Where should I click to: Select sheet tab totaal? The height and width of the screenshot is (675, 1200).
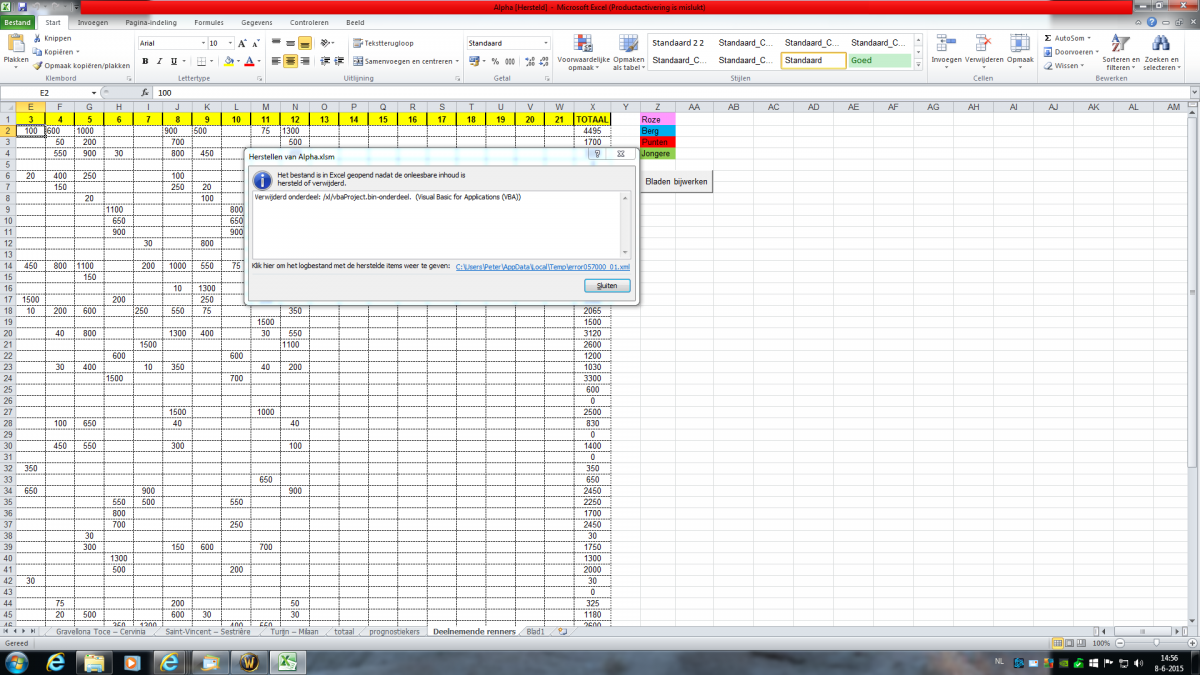(344, 632)
